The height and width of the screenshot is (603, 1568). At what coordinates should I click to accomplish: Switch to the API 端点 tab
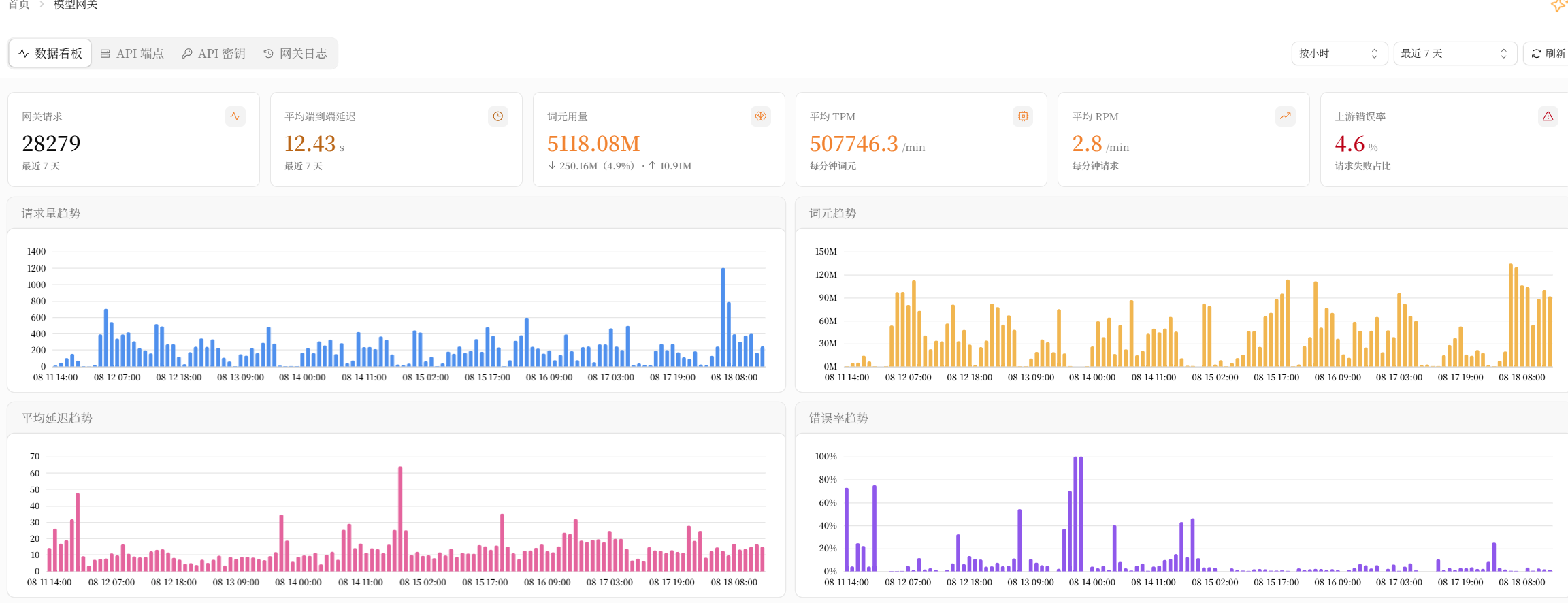point(132,53)
